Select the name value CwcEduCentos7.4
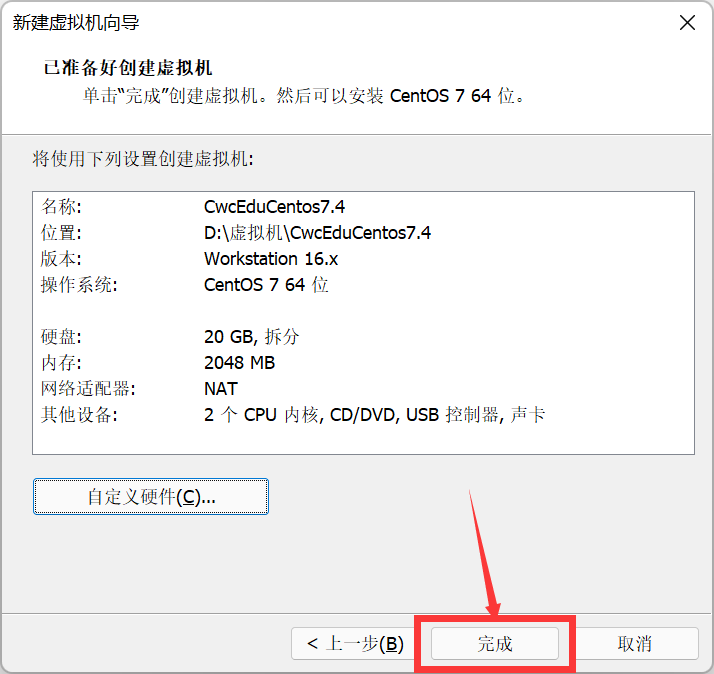Image resolution: width=714 pixels, height=674 pixels. pos(274,207)
